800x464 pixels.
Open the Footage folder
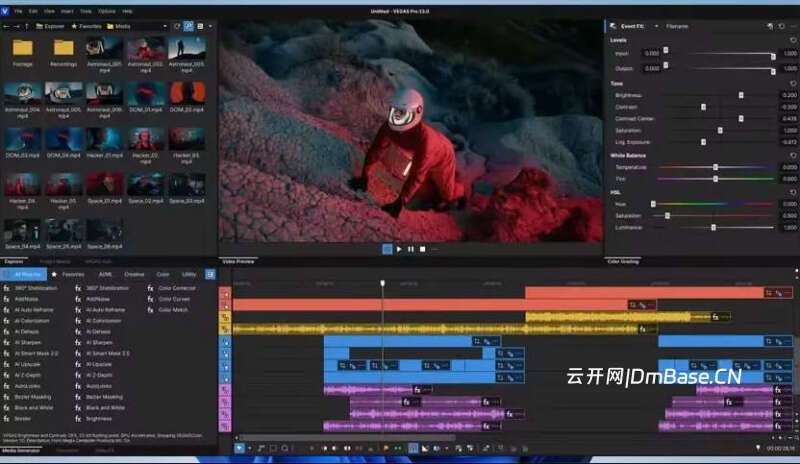pos(22,54)
